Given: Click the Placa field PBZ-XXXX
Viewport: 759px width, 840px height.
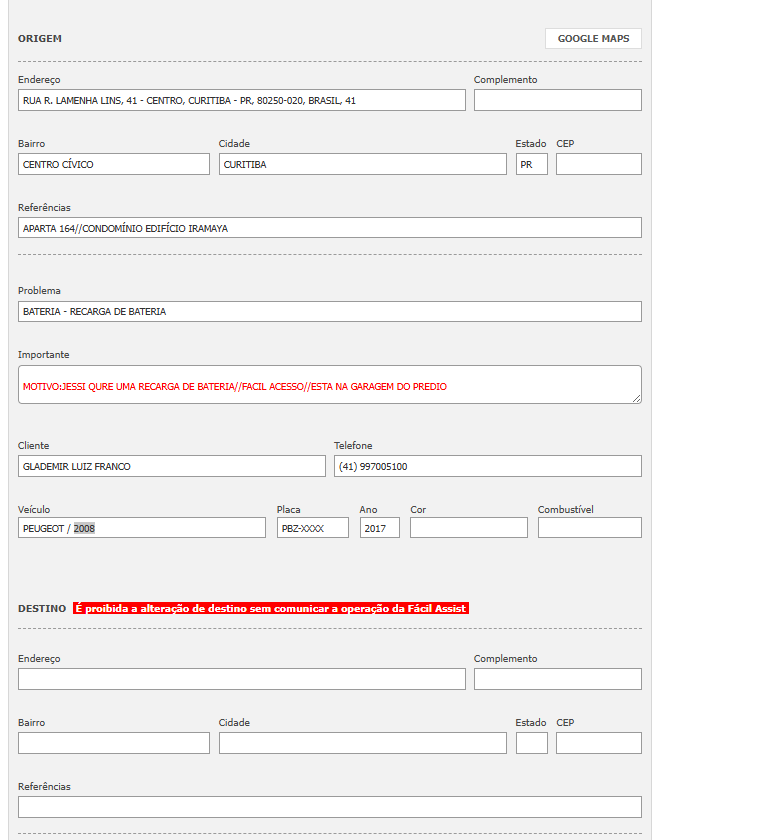Looking at the screenshot, I should pyautogui.click(x=312, y=528).
